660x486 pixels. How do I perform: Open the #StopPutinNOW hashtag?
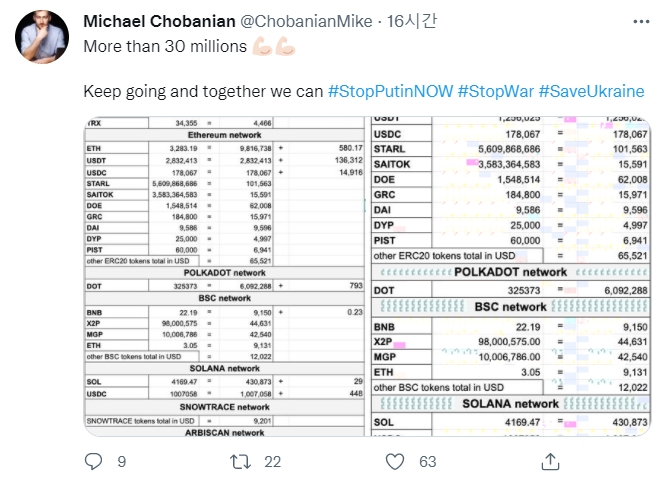390,91
